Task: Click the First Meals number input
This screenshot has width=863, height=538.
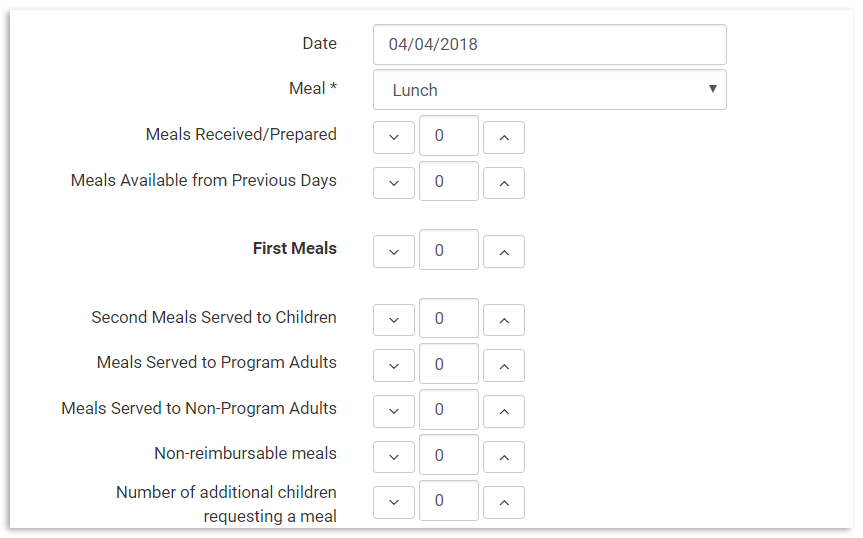Action: [x=448, y=251]
